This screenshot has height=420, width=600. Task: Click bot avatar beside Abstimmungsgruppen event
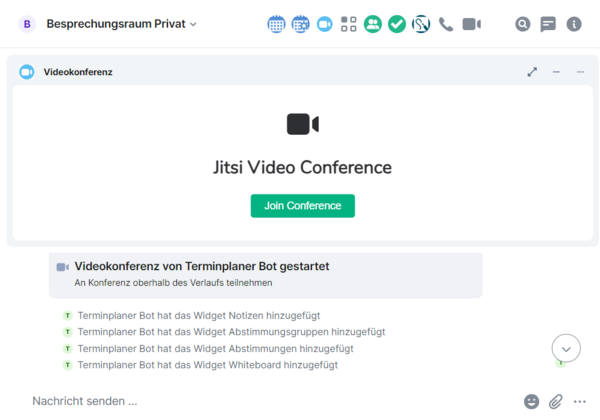[x=68, y=332]
